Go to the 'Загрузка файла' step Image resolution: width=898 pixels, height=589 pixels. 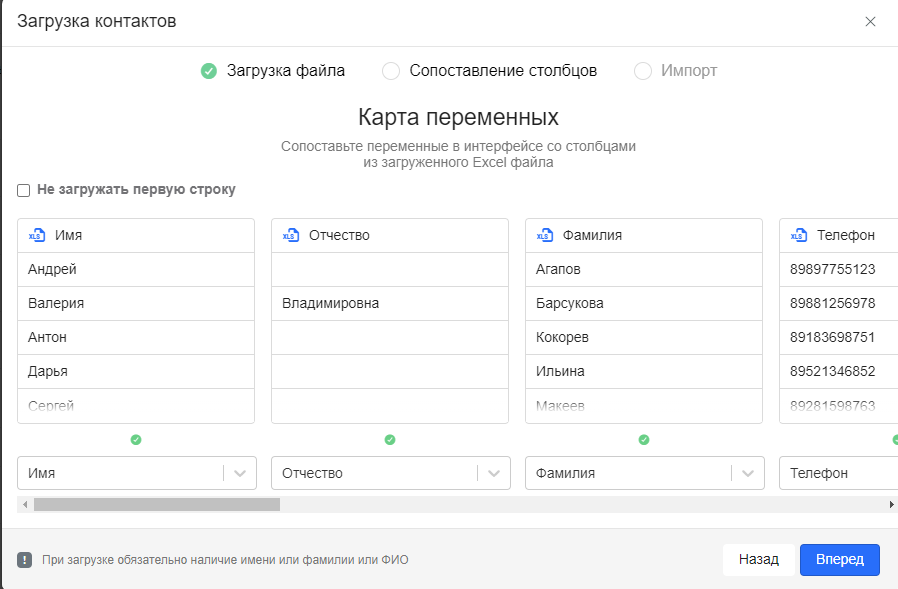click(209, 71)
